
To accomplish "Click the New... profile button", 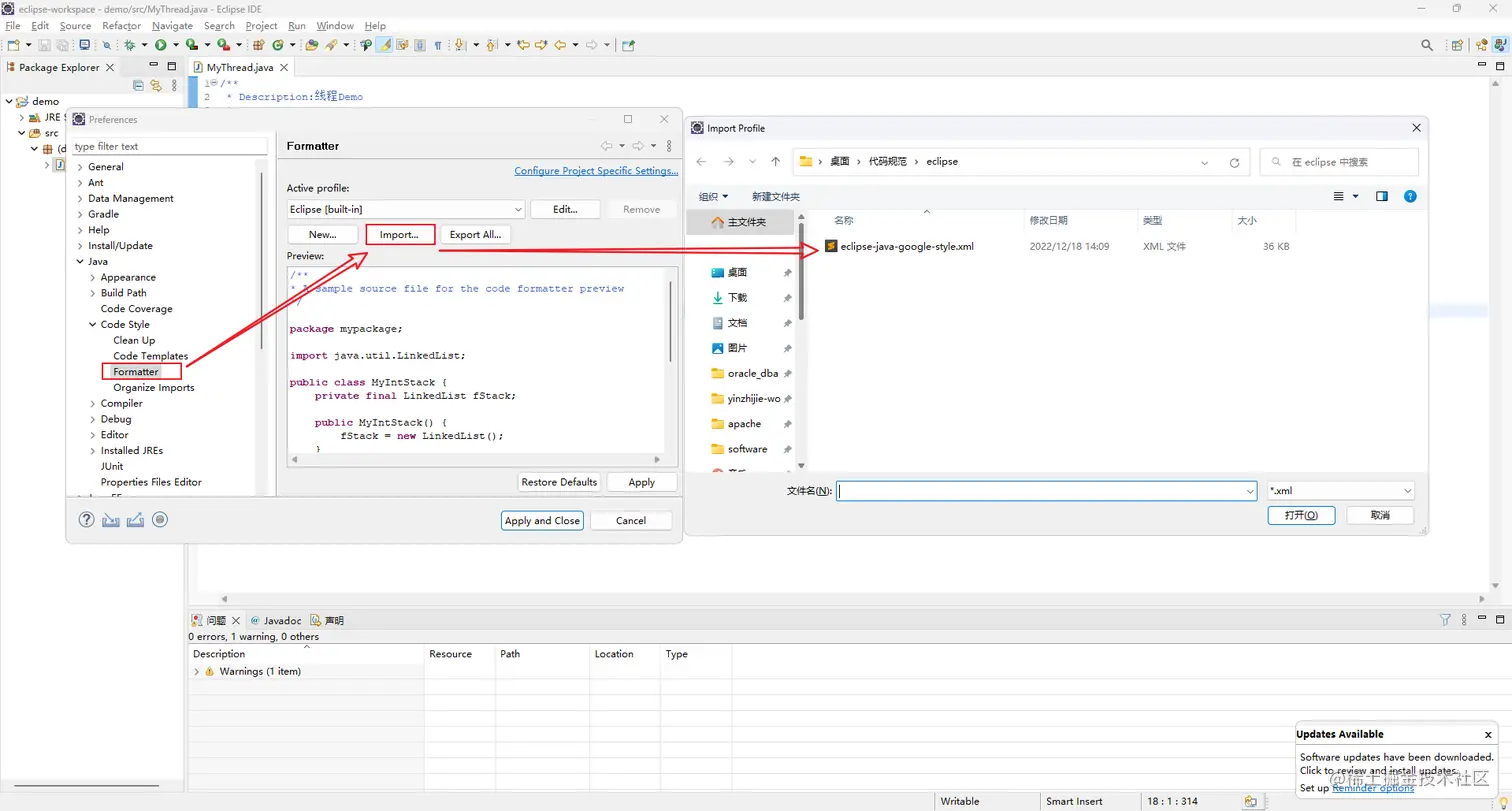I will pyautogui.click(x=322, y=234).
